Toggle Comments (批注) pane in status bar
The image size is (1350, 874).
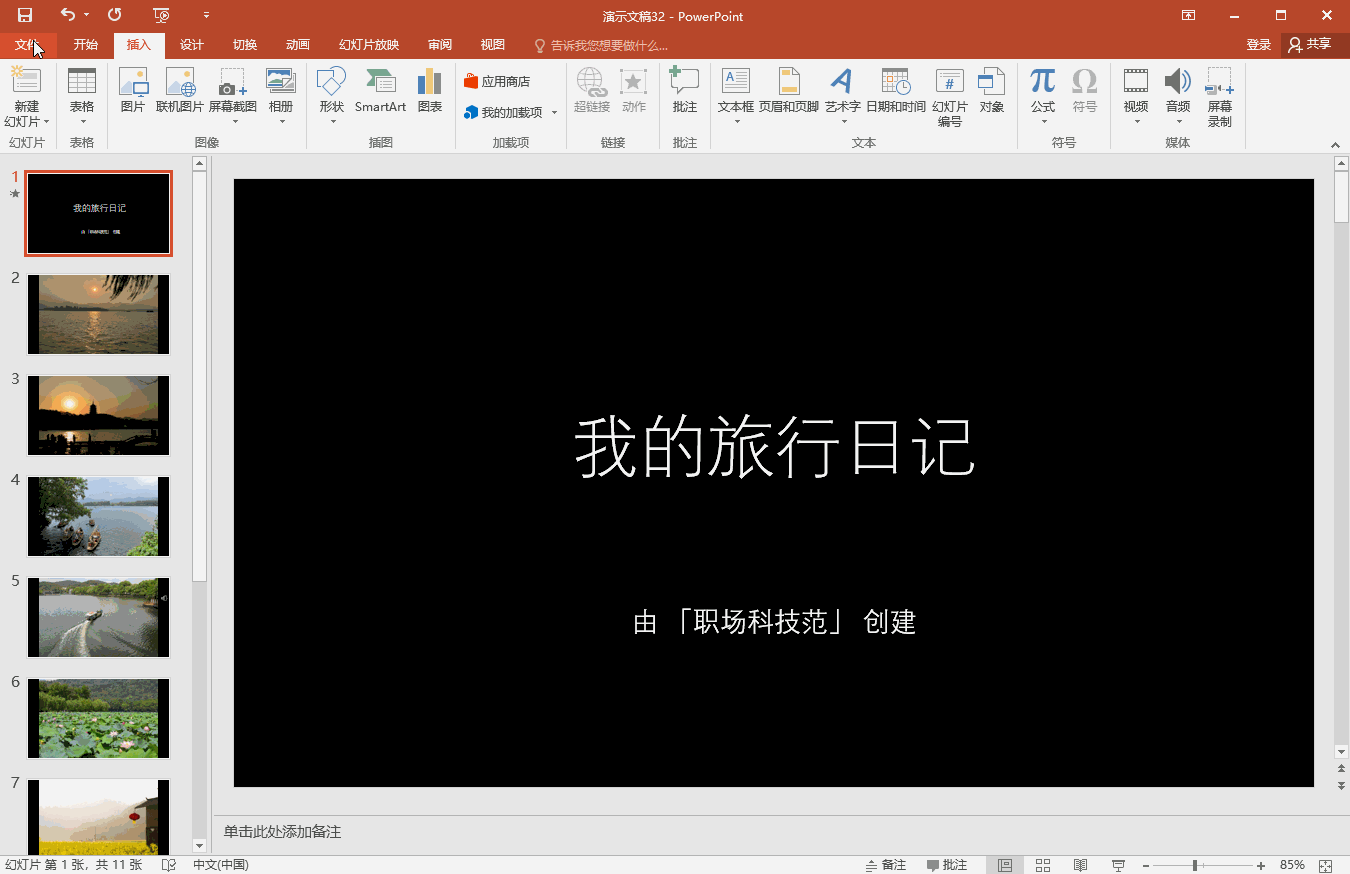(947, 865)
